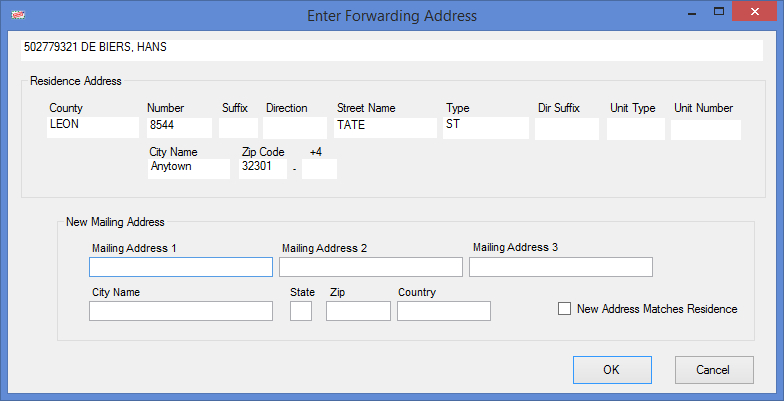Focus the Country input field
Image resolution: width=784 pixels, height=401 pixels.
[x=444, y=311]
